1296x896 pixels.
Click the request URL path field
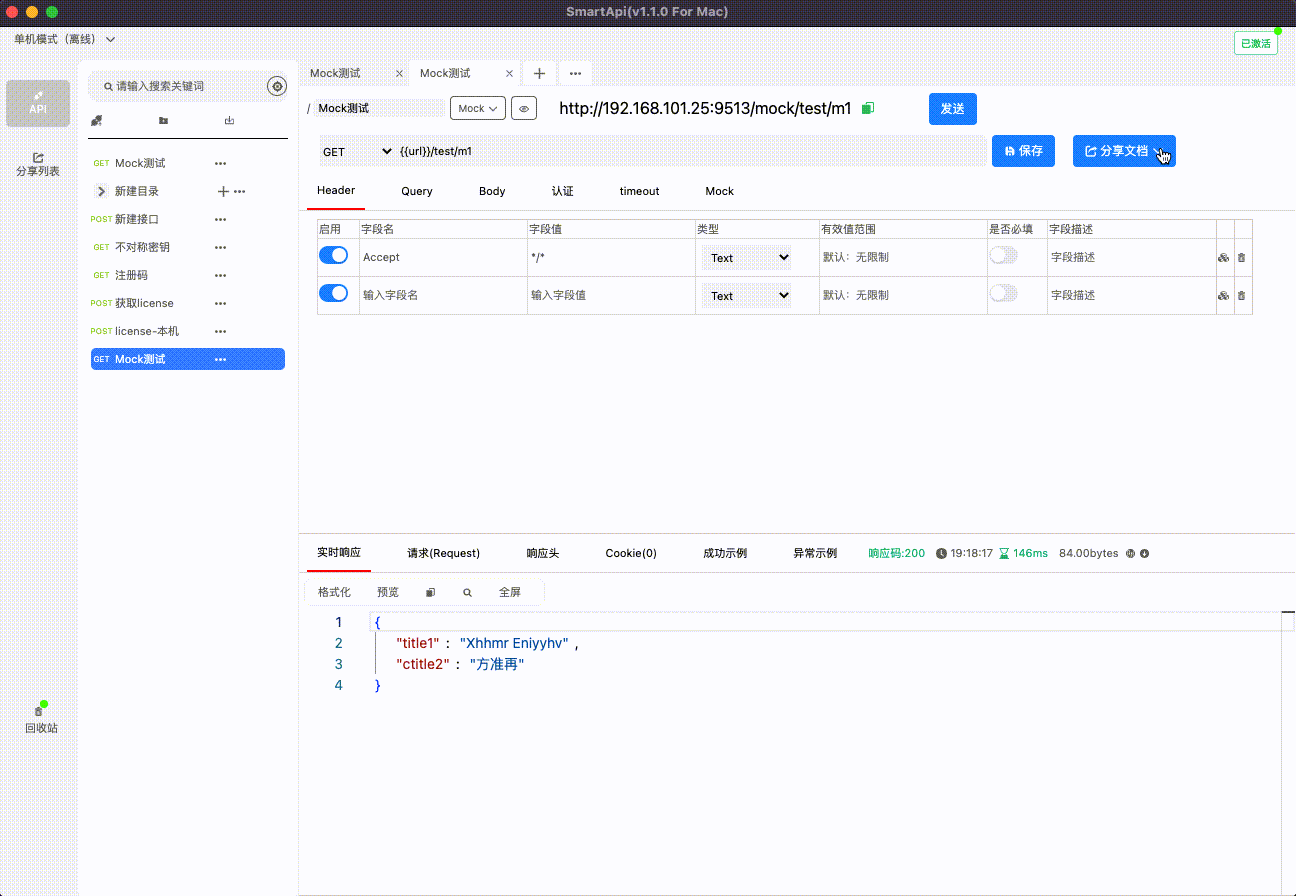click(x=690, y=152)
